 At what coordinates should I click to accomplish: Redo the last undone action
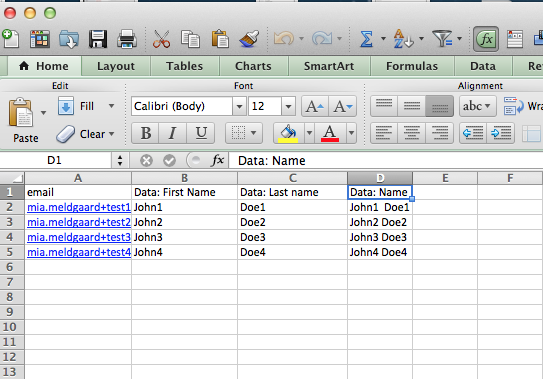tap(322, 38)
